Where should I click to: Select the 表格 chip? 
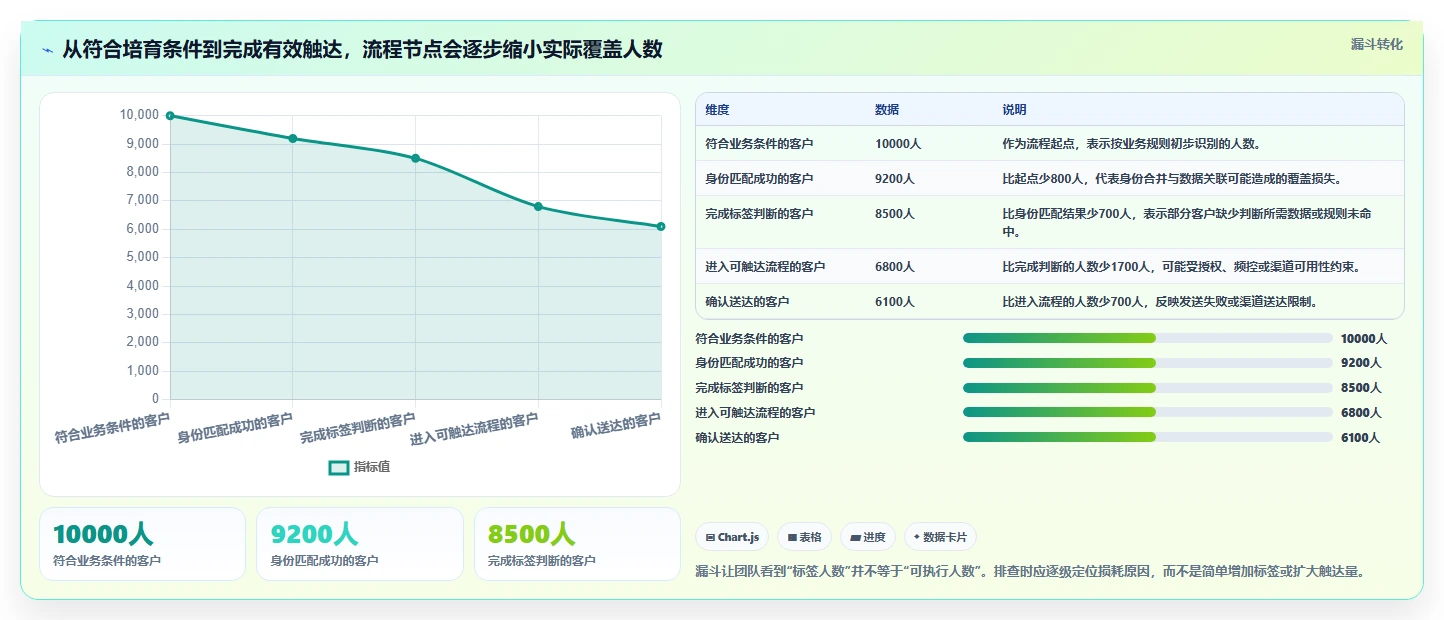[x=805, y=537]
